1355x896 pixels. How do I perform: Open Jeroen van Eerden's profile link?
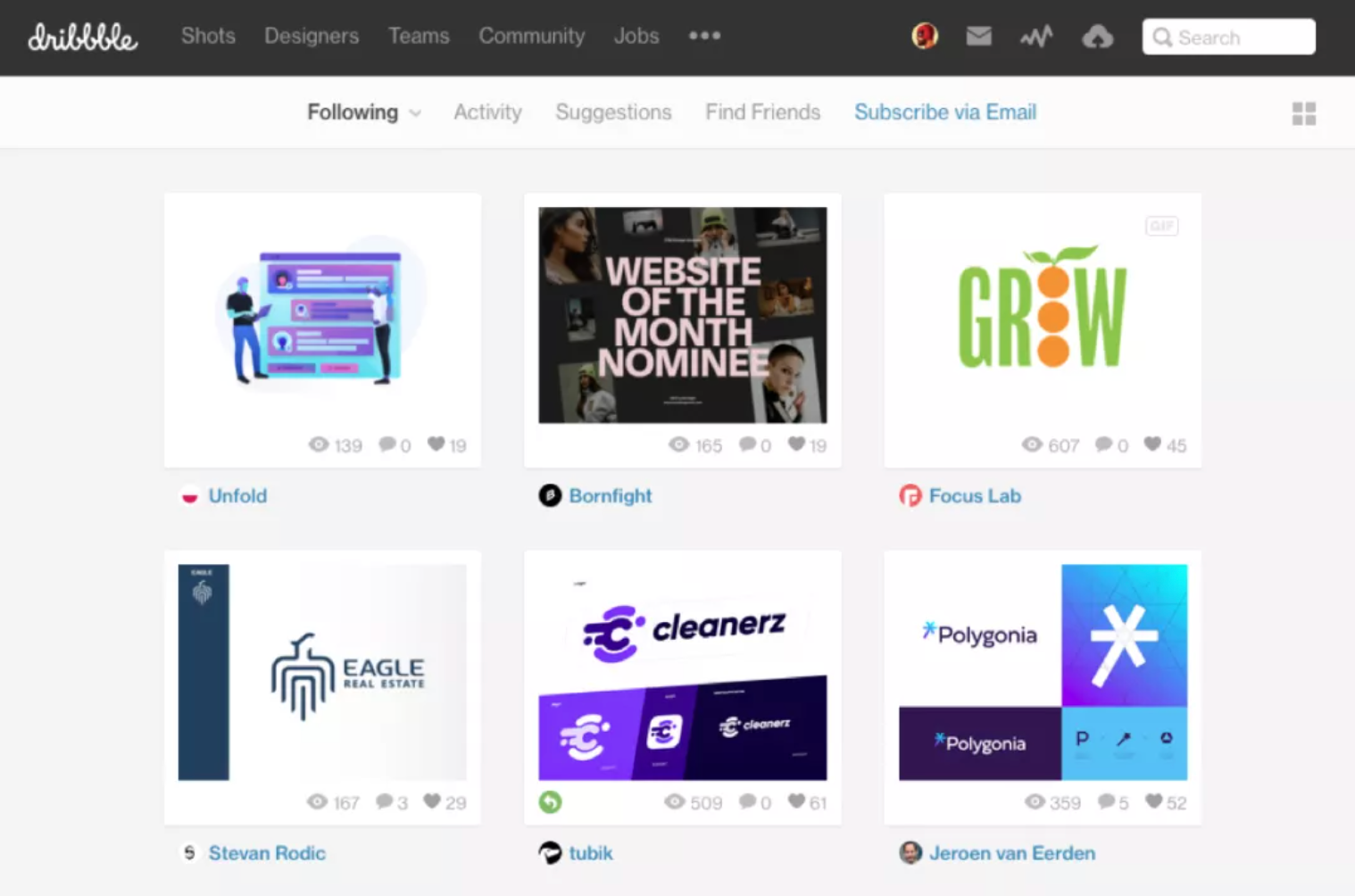[1012, 853]
